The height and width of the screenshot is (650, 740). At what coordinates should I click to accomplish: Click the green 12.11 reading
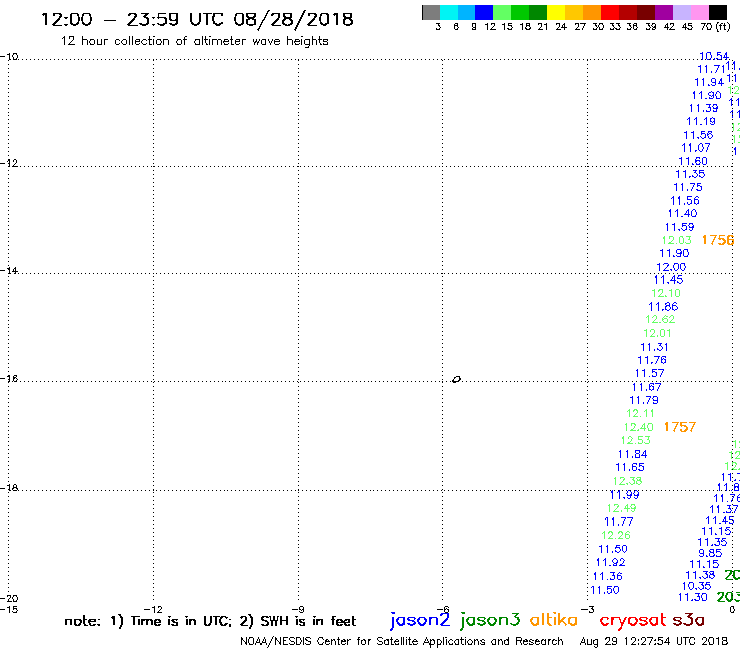point(640,414)
